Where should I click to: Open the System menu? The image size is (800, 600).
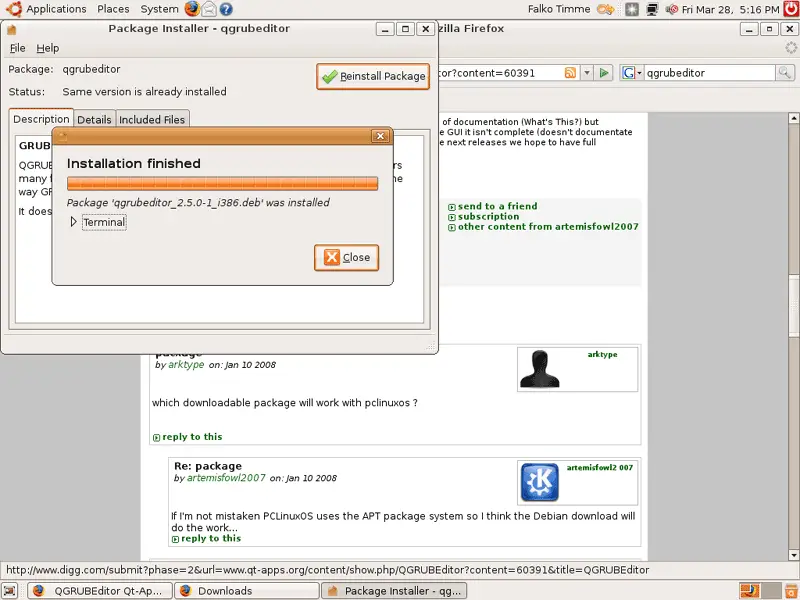tap(159, 9)
